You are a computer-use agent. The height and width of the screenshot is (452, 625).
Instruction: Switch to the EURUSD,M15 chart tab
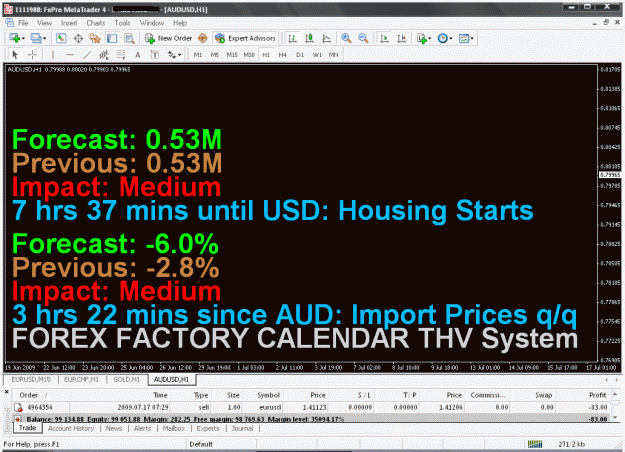(x=31, y=379)
